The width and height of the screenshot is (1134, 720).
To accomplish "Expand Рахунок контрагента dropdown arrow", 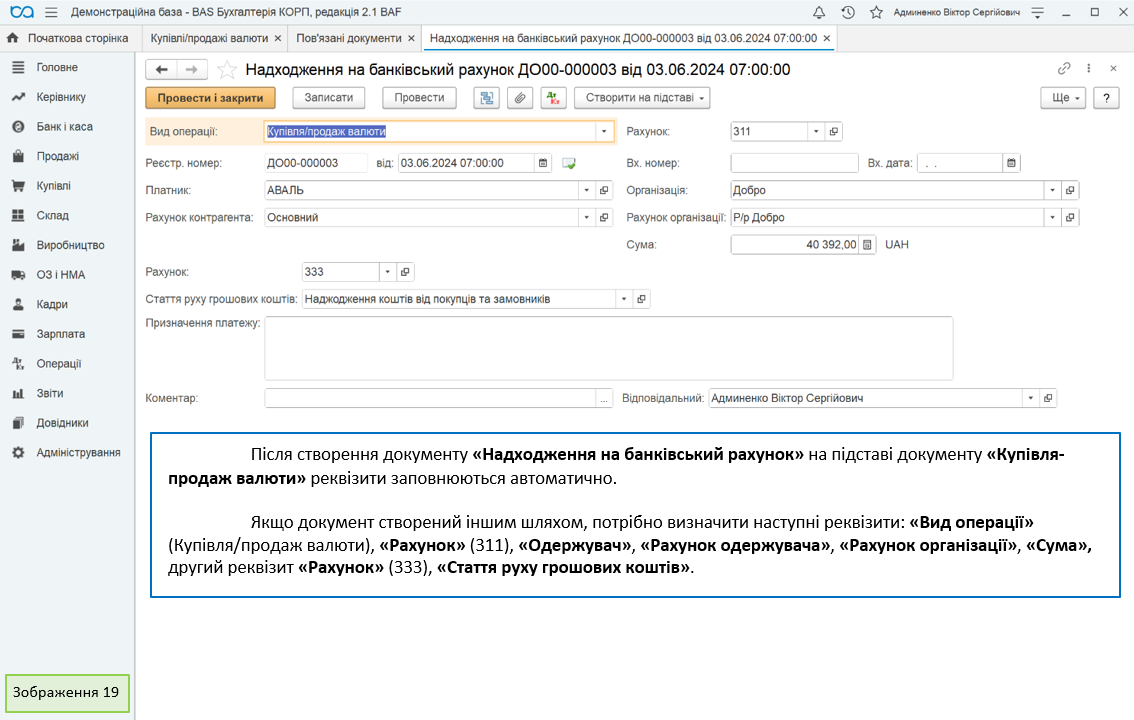I will coord(587,218).
